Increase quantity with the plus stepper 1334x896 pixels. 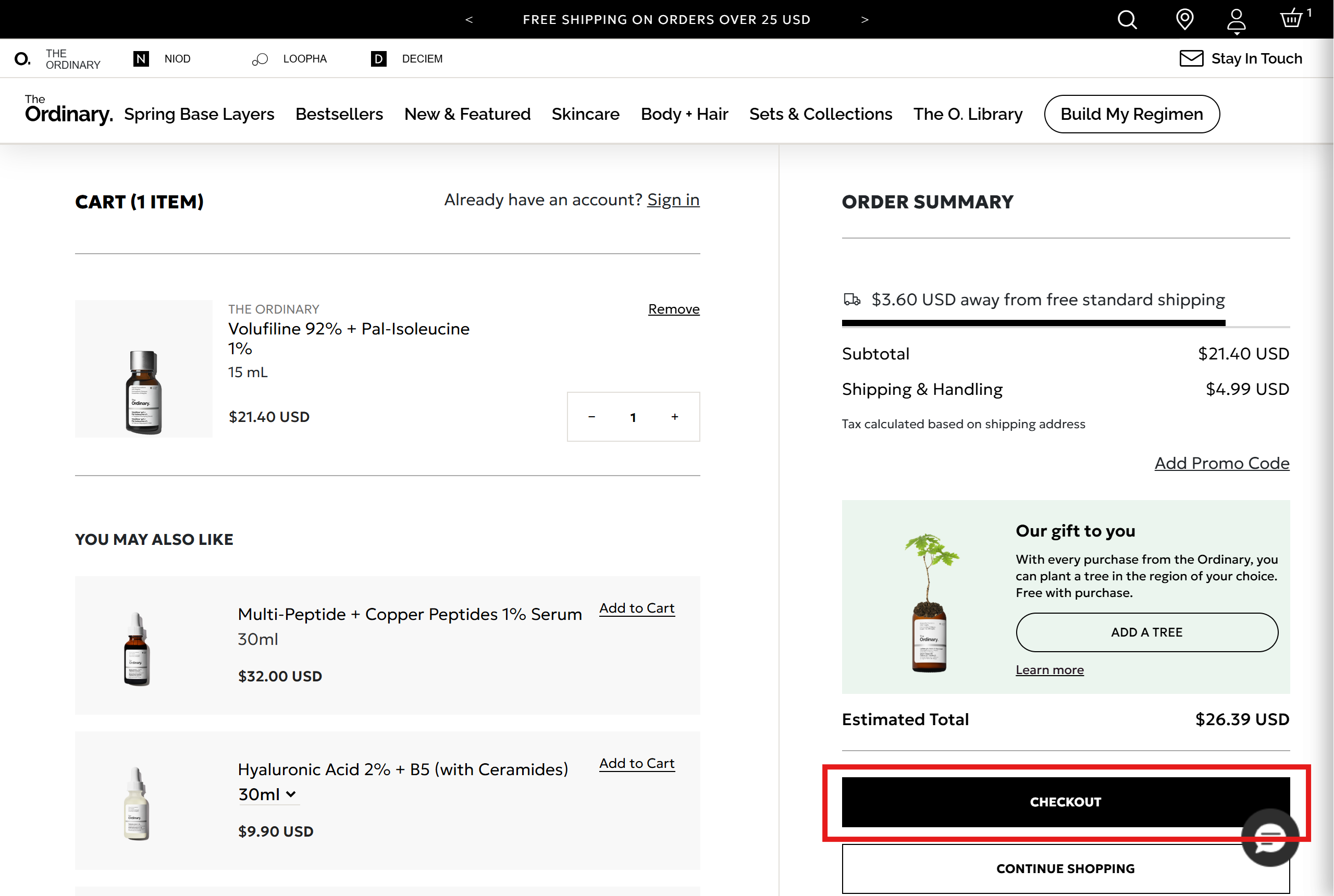coord(675,417)
